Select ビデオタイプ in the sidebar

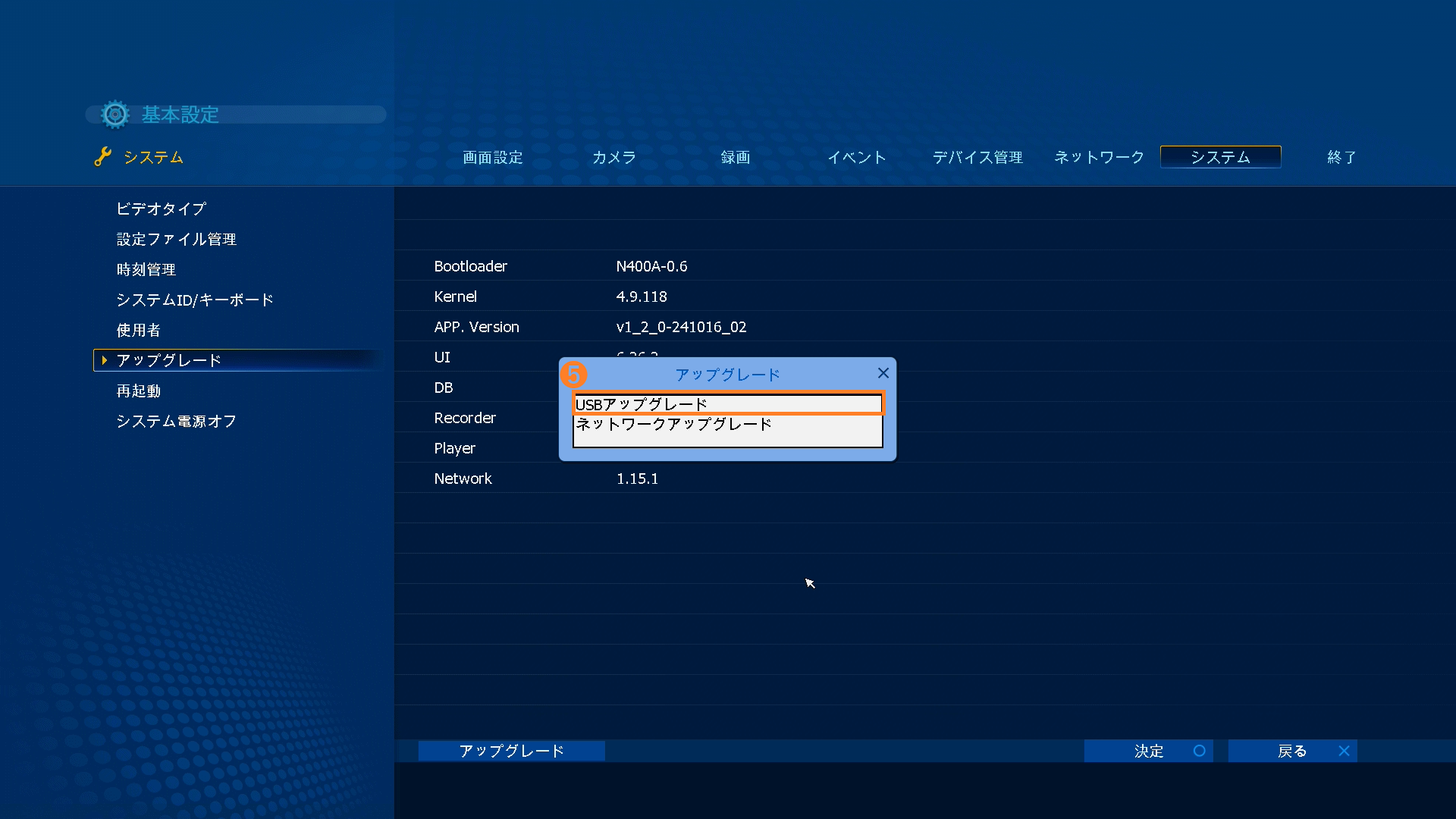tap(161, 209)
